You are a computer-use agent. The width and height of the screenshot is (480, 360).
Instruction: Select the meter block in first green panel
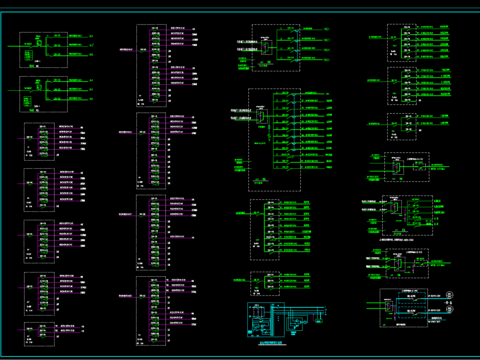(x=29, y=56)
